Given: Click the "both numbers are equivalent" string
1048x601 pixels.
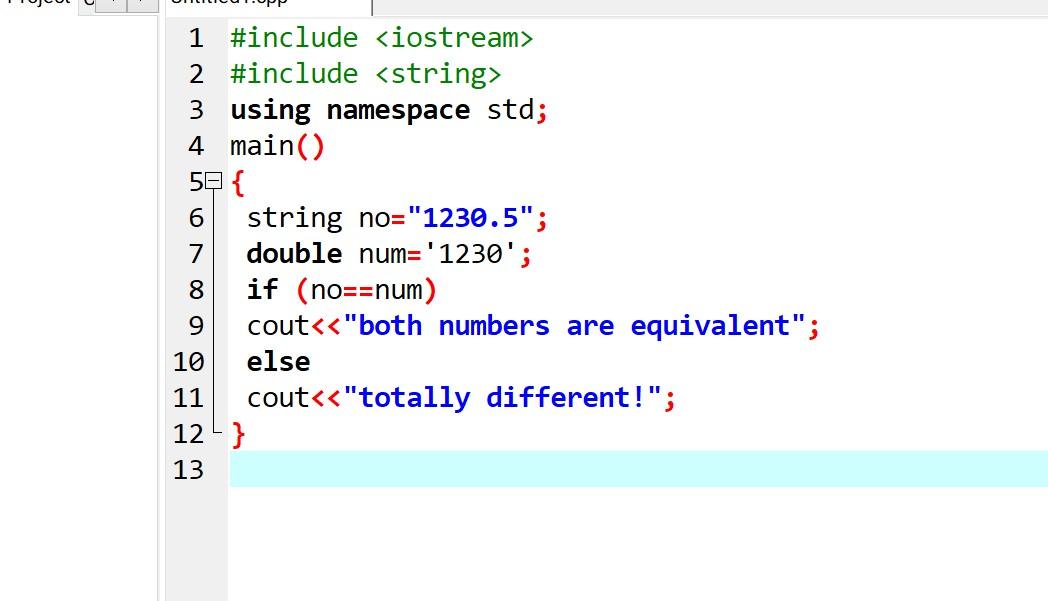Looking at the screenshot, I should (574, 326).
